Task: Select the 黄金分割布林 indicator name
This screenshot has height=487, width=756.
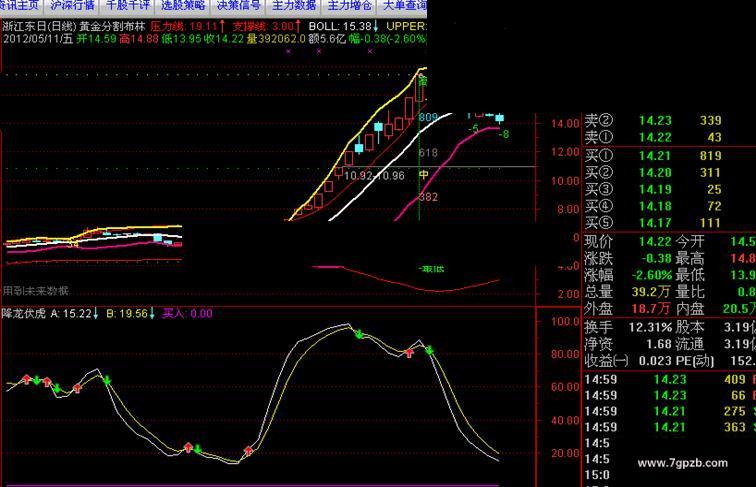Action: tap(113, 26)
